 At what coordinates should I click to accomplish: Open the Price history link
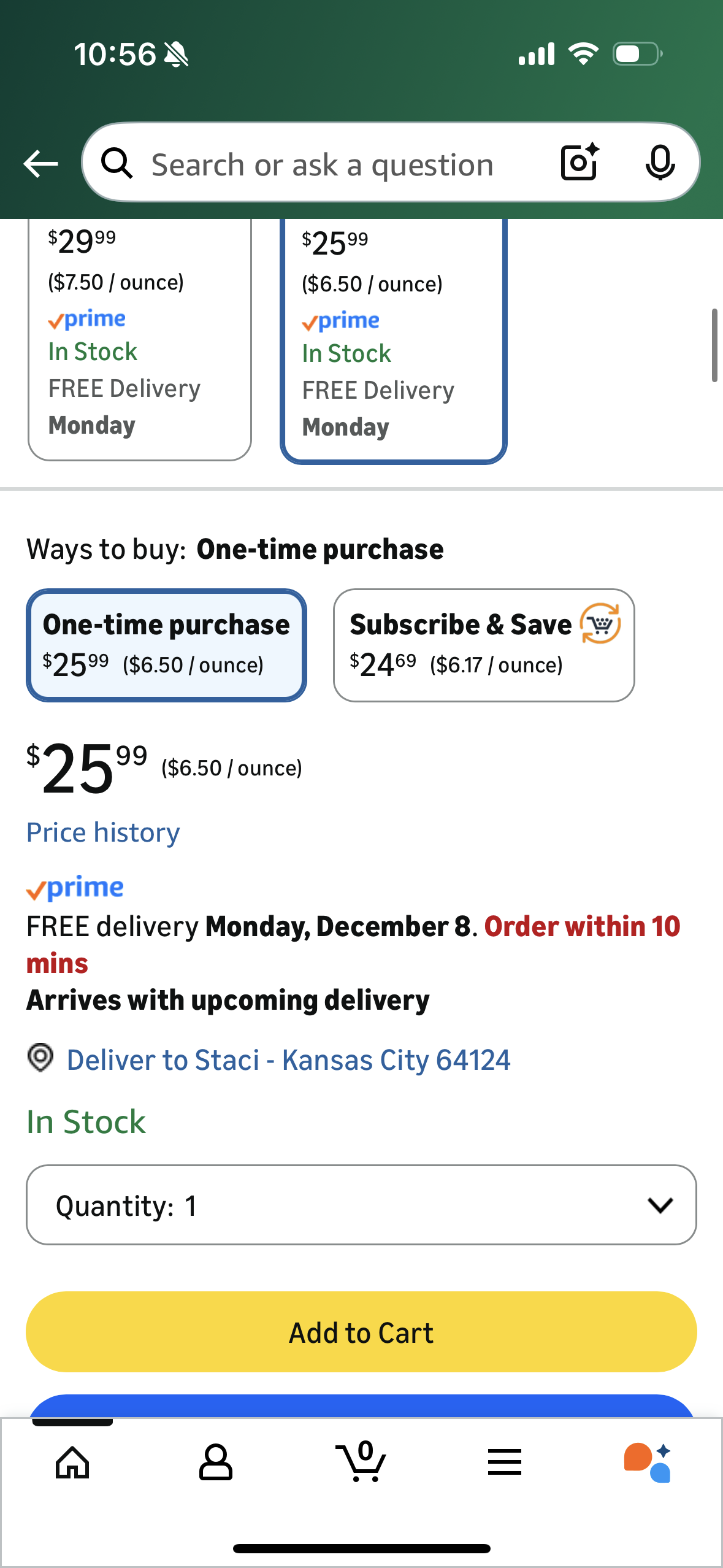tap(103, 832)
